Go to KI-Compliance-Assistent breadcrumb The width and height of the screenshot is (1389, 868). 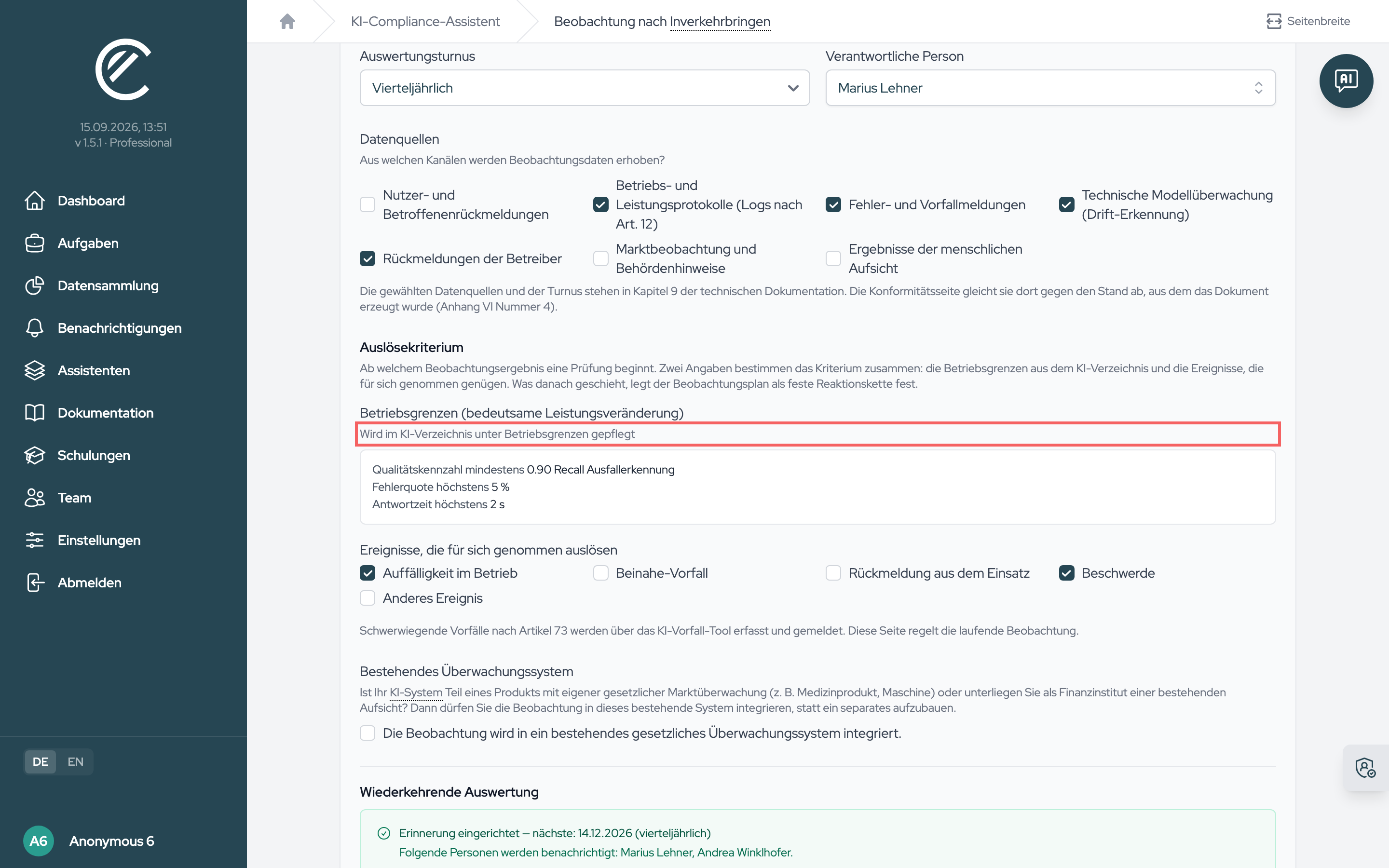(425, 21)
